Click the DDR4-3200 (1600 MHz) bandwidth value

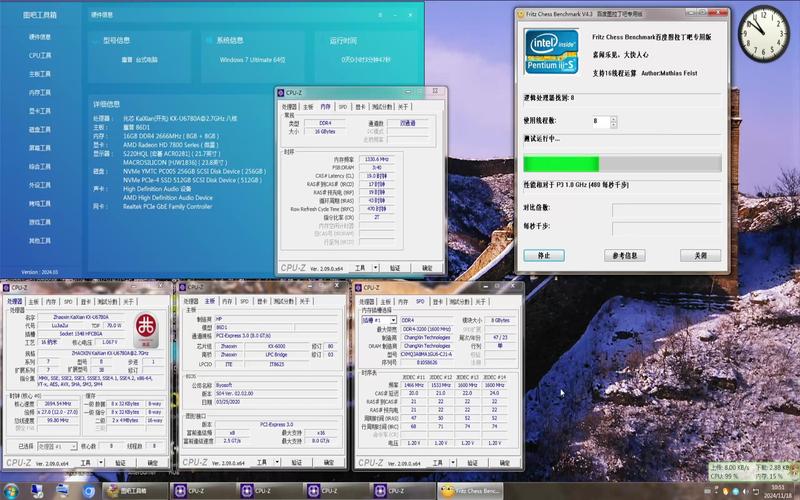[427, 329]
